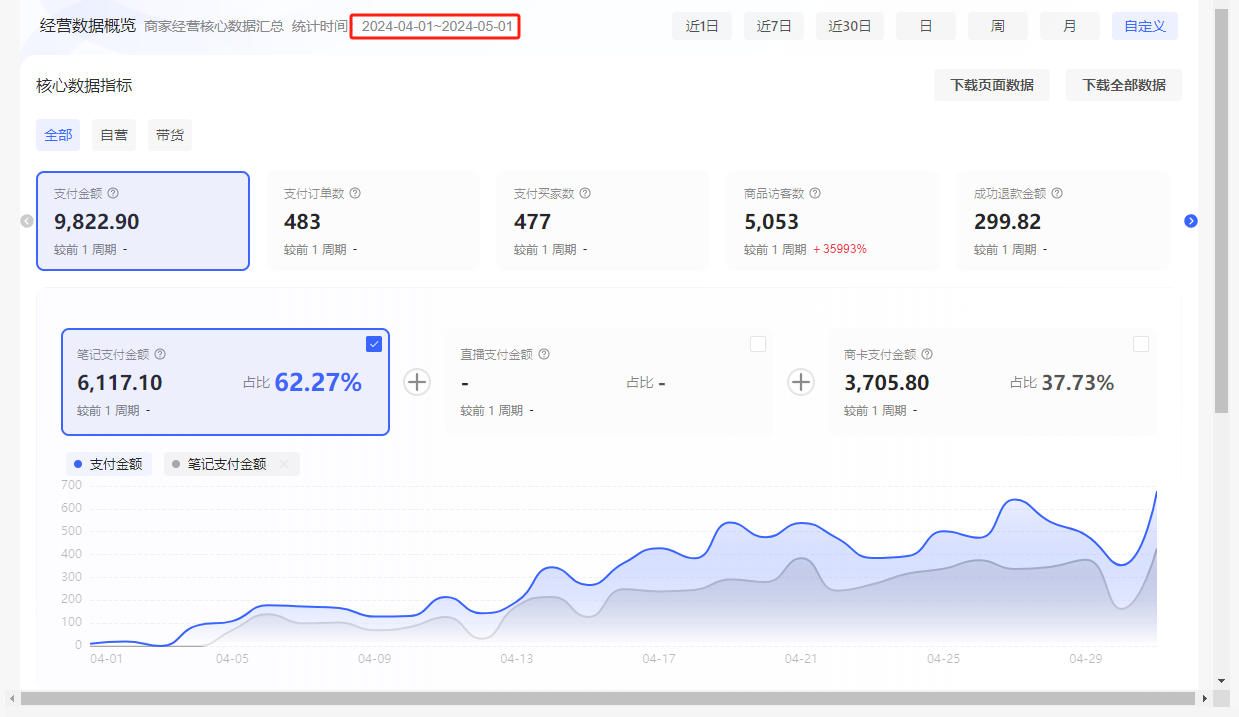Screen dimensions: 1239x717
Task: Remove 笔记支付金额 legend tag with the x
Action: [x=284, y=464]
